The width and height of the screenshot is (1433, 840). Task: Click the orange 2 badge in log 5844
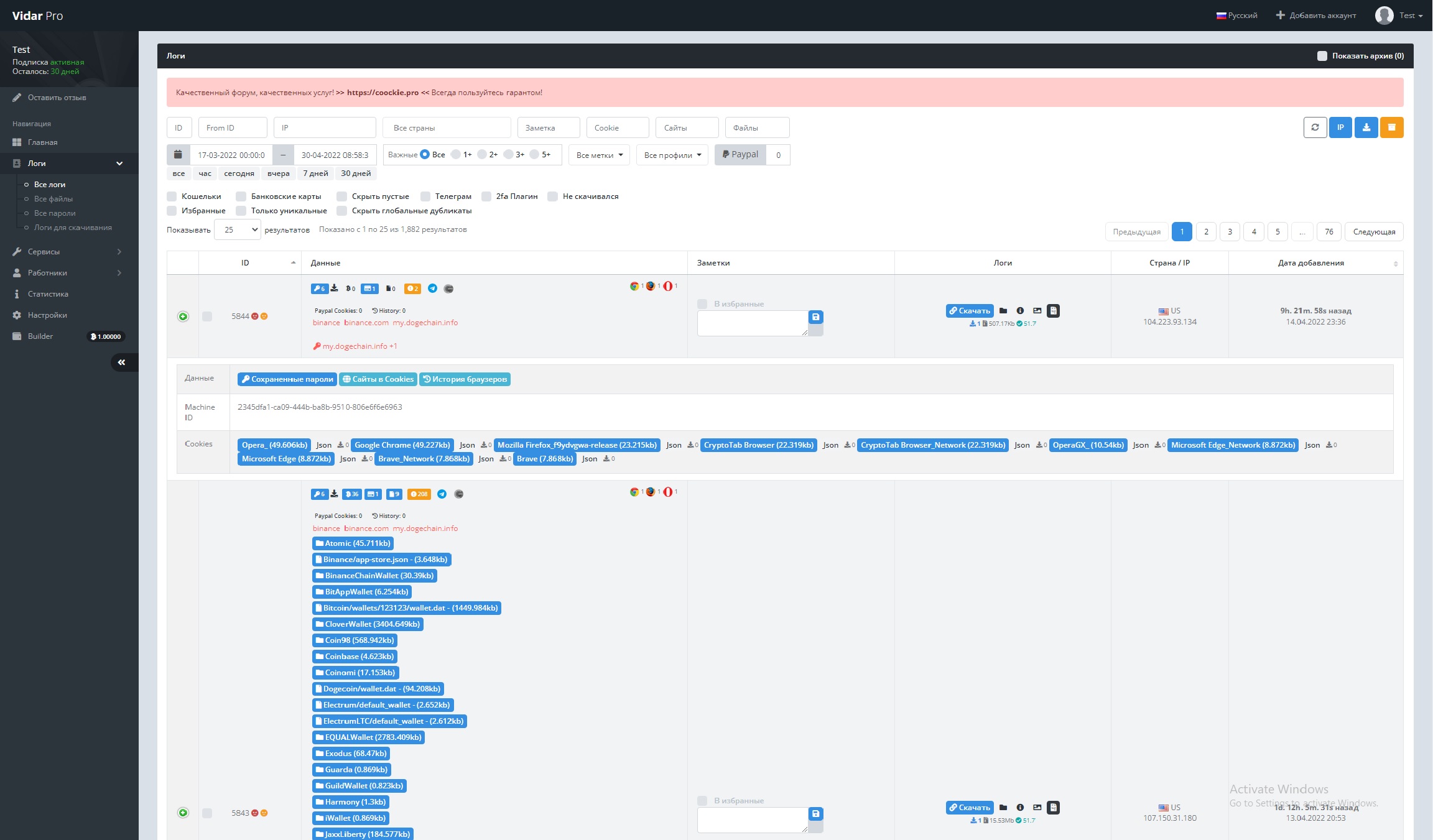pos(412,288)
